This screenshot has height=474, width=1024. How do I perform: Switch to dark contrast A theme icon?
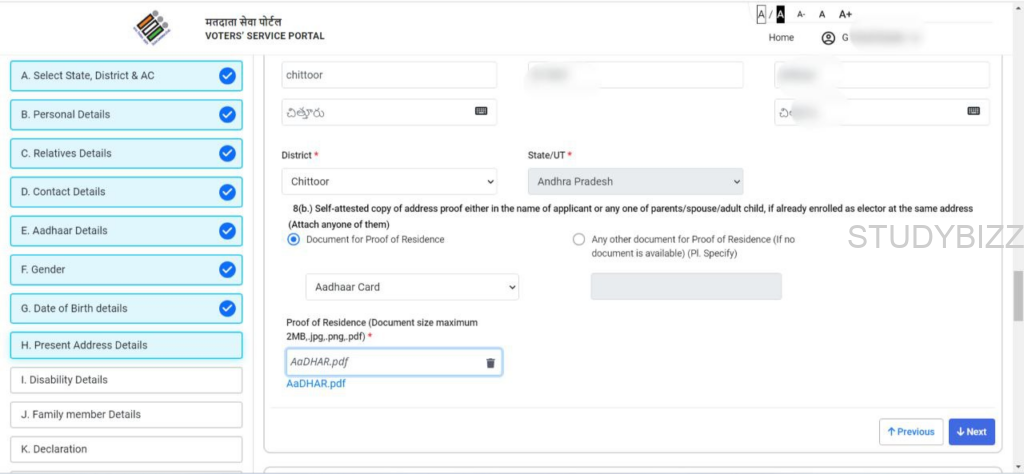(780, 14)
